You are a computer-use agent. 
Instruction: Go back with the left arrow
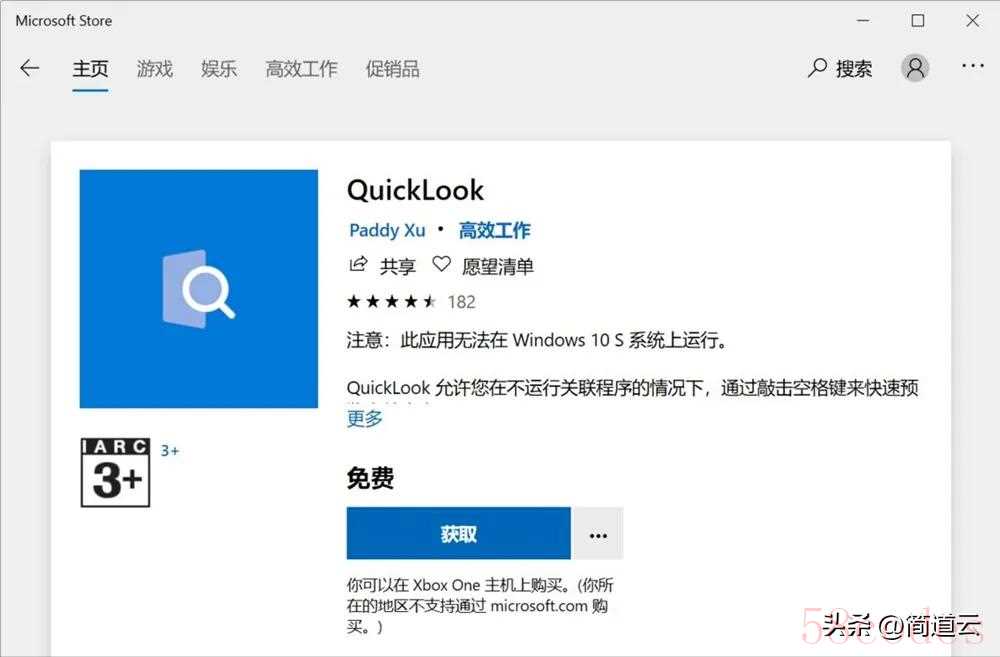click(29, 68)
